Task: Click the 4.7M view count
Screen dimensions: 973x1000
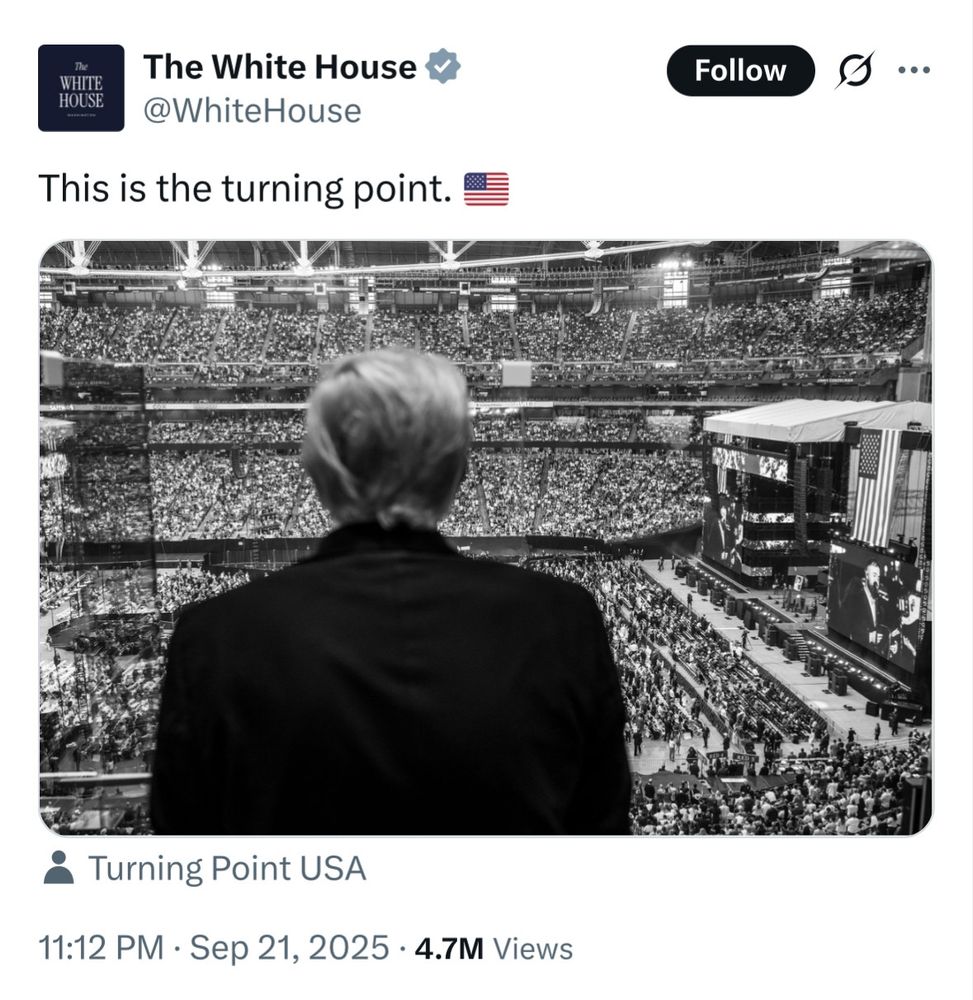Action: point(449,948)
